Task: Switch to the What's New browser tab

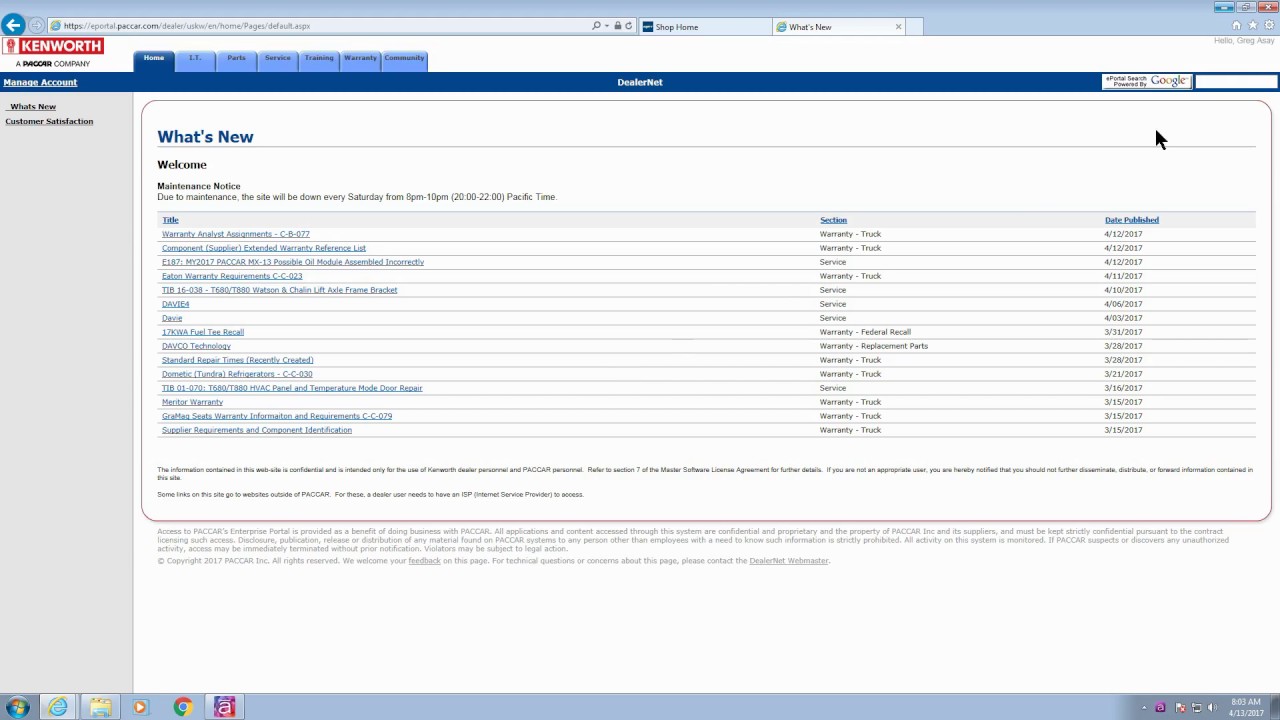Action: click(x=840, y=27)
